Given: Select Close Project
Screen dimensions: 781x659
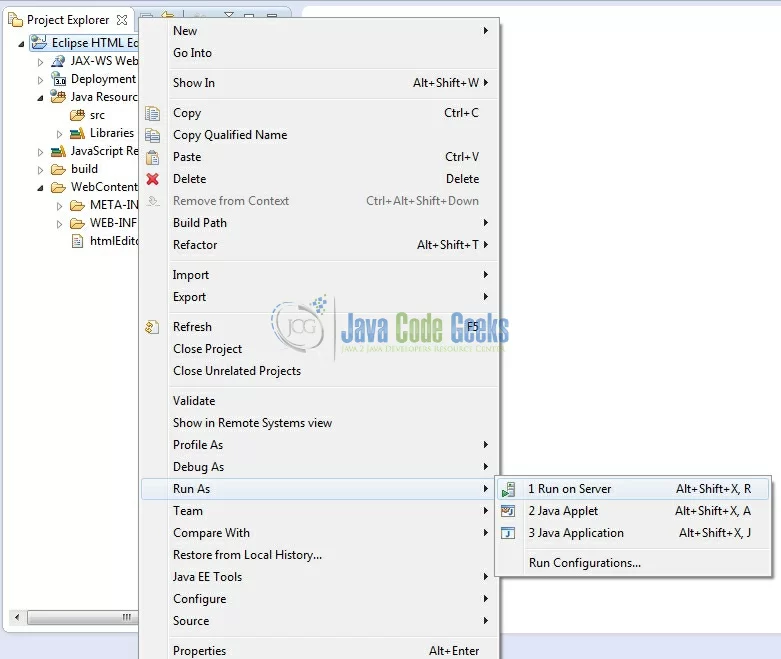Looking at the screenshot, I should click(x=320, y=349).
